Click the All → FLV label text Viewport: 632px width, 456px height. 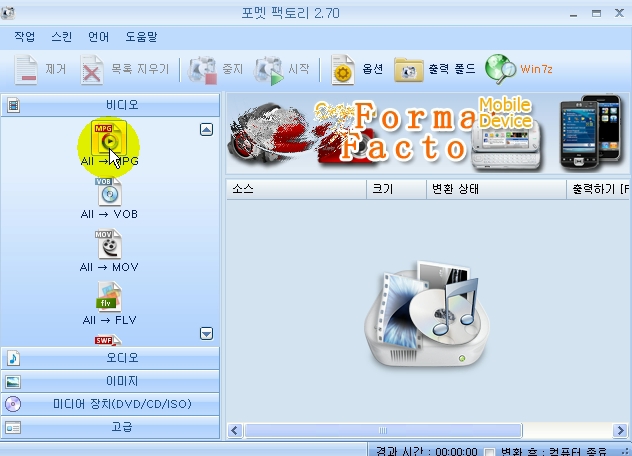pyautogui.click(x=109, y=320)
